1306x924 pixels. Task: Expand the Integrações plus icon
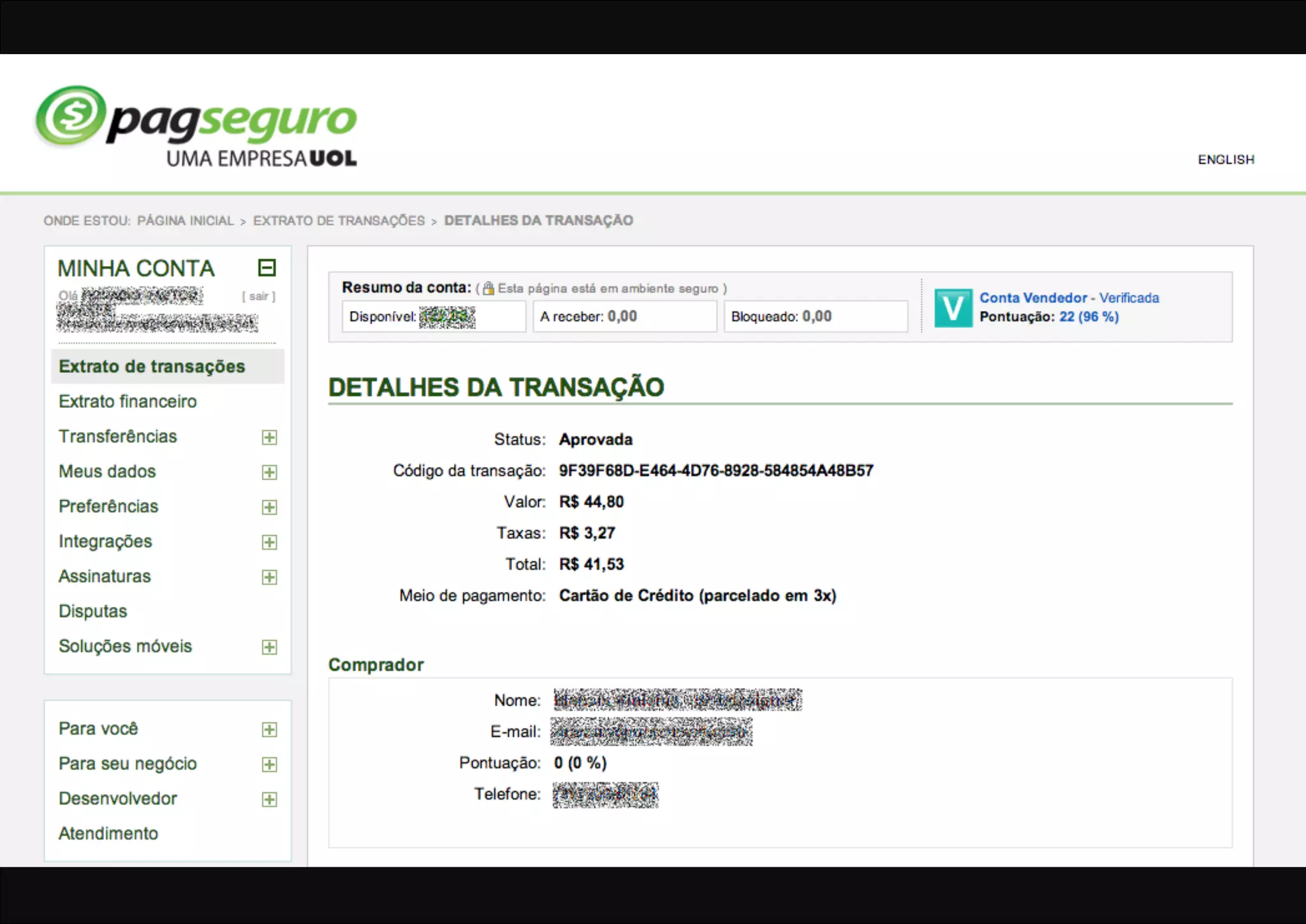click(269, 543)
